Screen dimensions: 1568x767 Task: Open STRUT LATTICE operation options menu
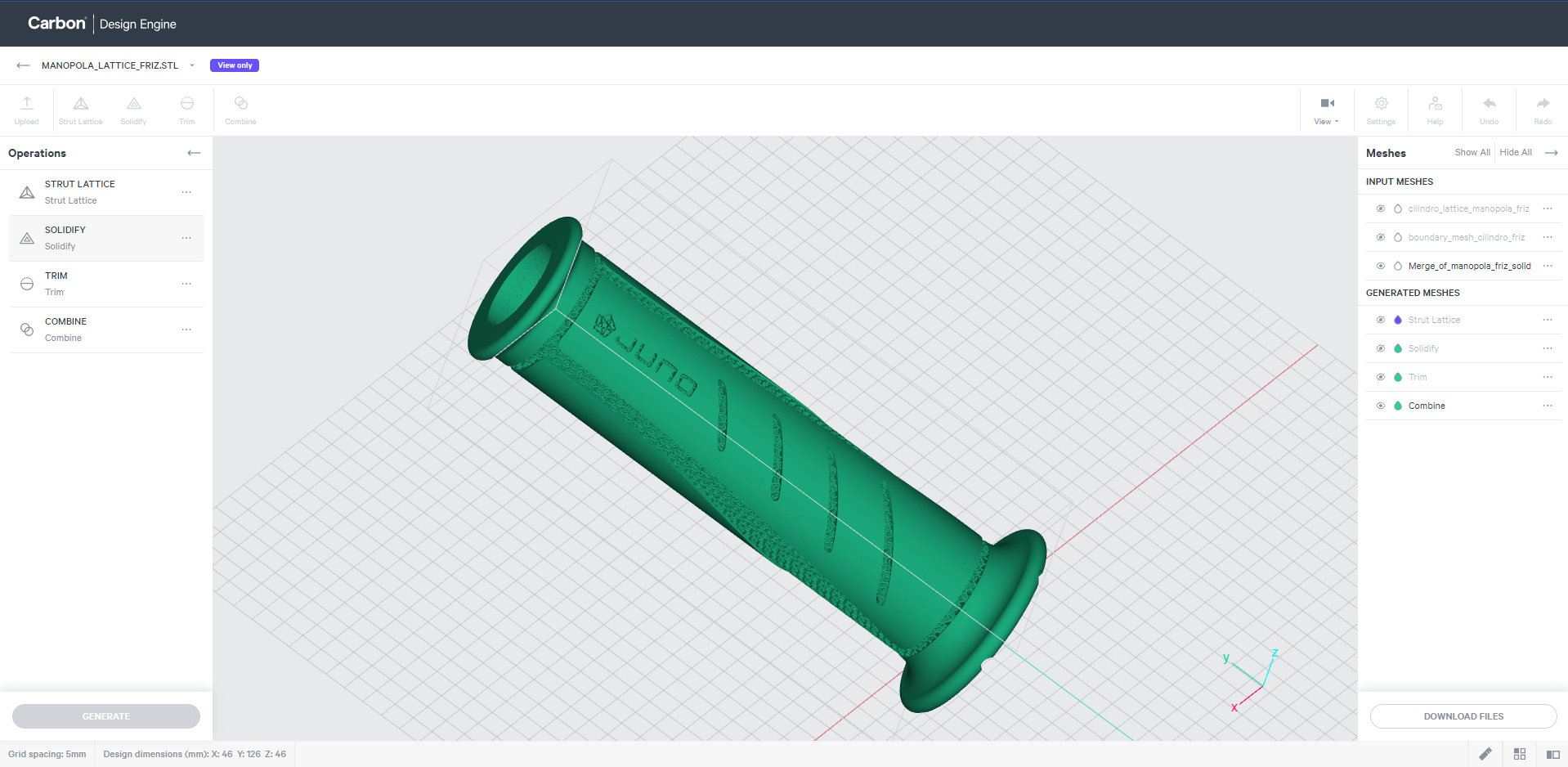[x=186, y=192]
